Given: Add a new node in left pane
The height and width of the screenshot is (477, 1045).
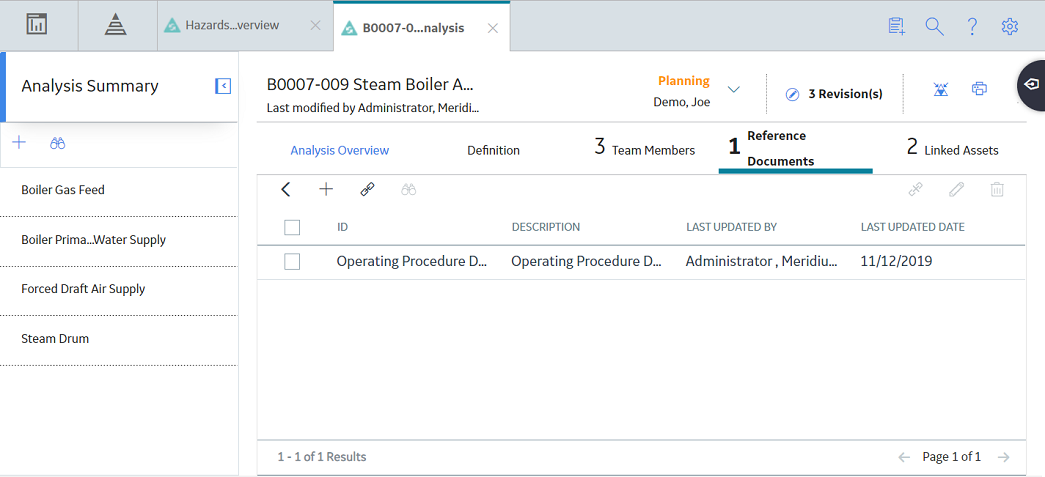Looking at the screenshot, I should (19, 143).
